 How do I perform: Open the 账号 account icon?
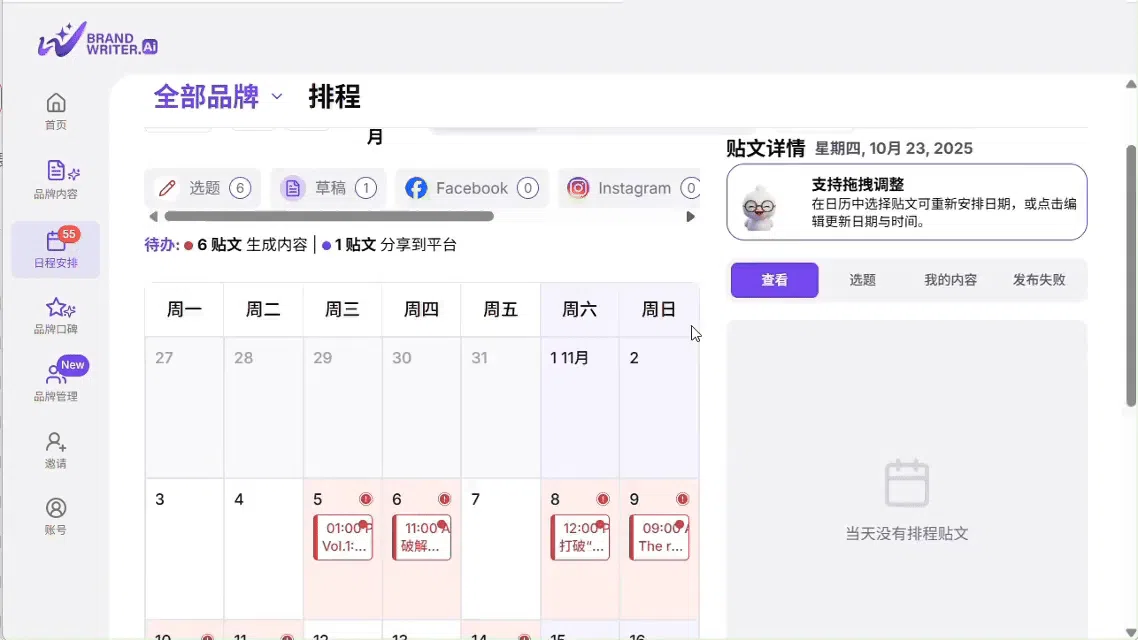click(x=56, y=515)
